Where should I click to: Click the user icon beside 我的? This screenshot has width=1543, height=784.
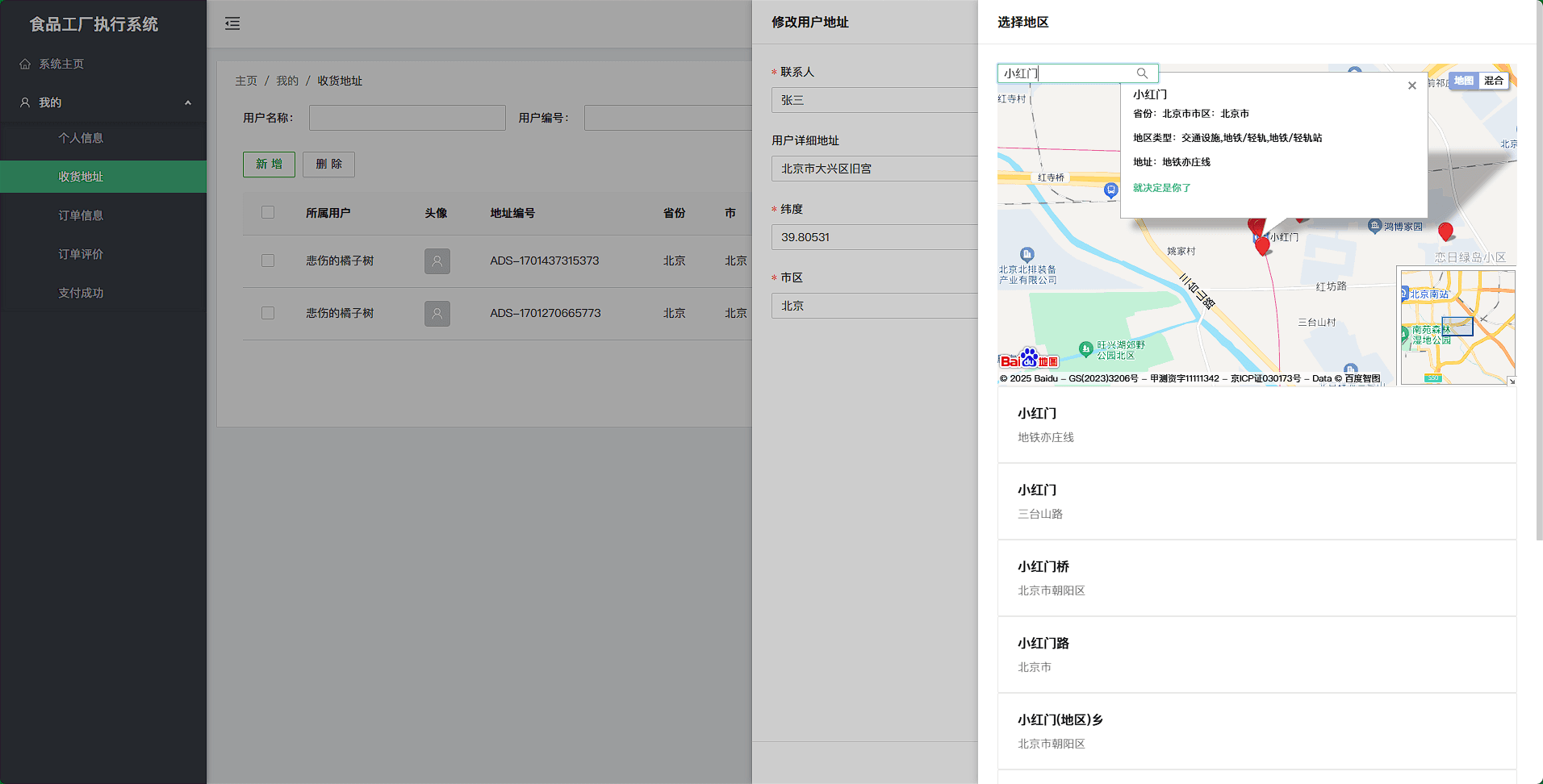(x=25, y=102)
